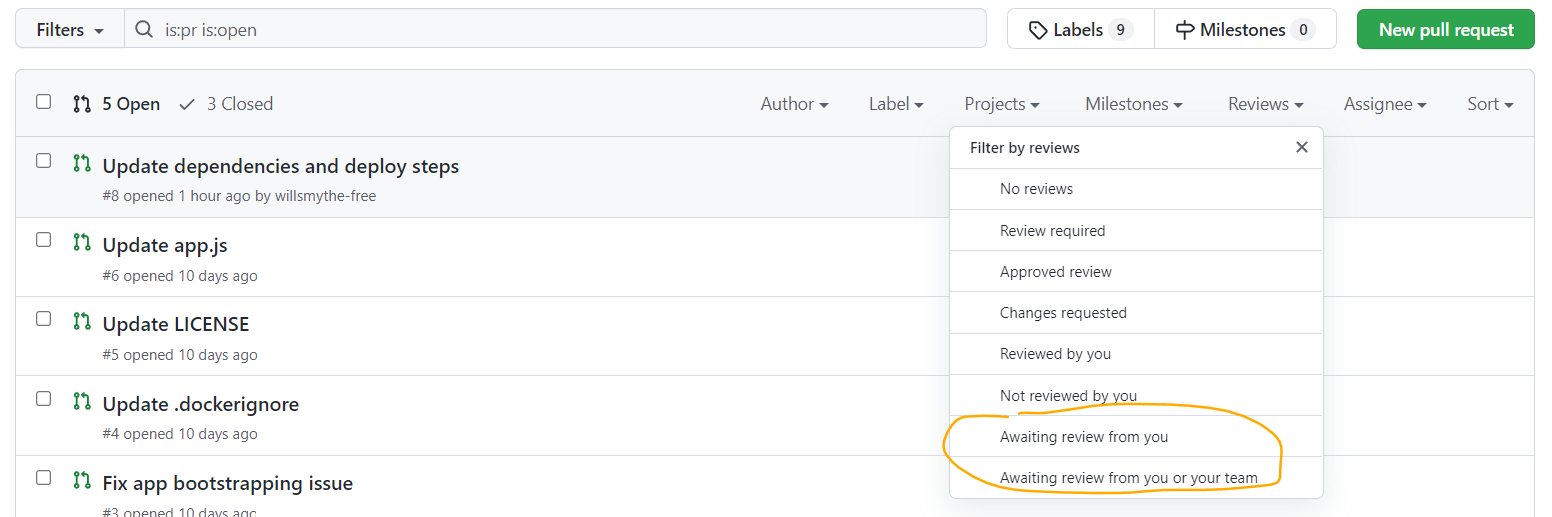Select Review required filter option
Screen dimensions: 1552x517
1136,230
